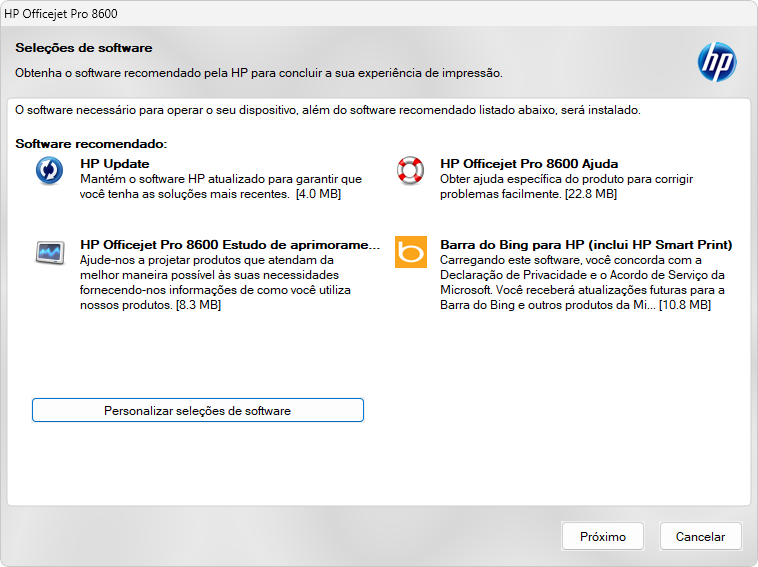758x567 pixels.
Task: Proceed with the Próximo button
Action: click(603, 537)
